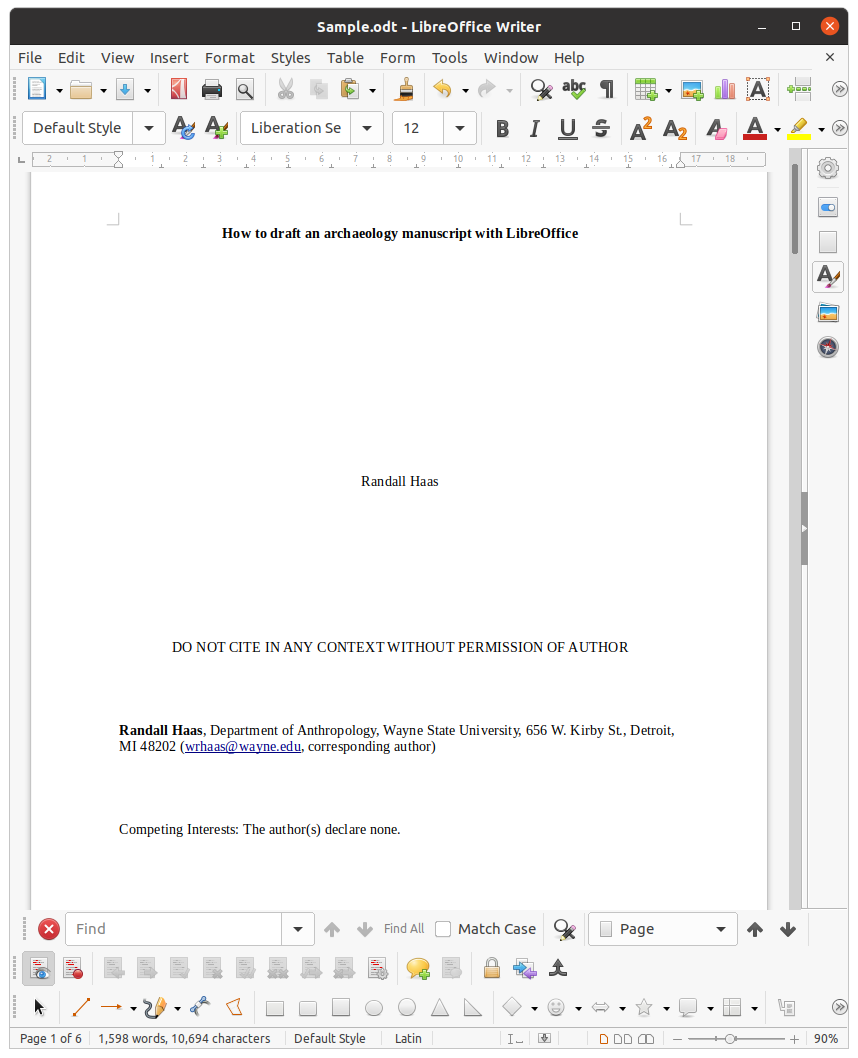The height and width of the screenshot is (1058, 858).
Task: Adjust the zoom slider handle
Action: [730, 1039]
